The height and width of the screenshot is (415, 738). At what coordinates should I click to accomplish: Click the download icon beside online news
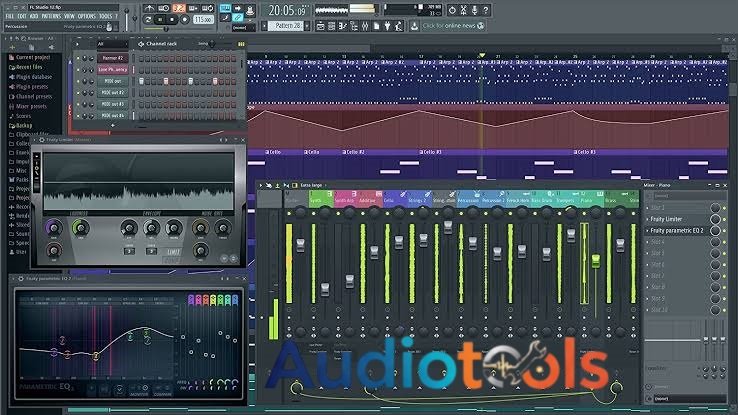414,26
